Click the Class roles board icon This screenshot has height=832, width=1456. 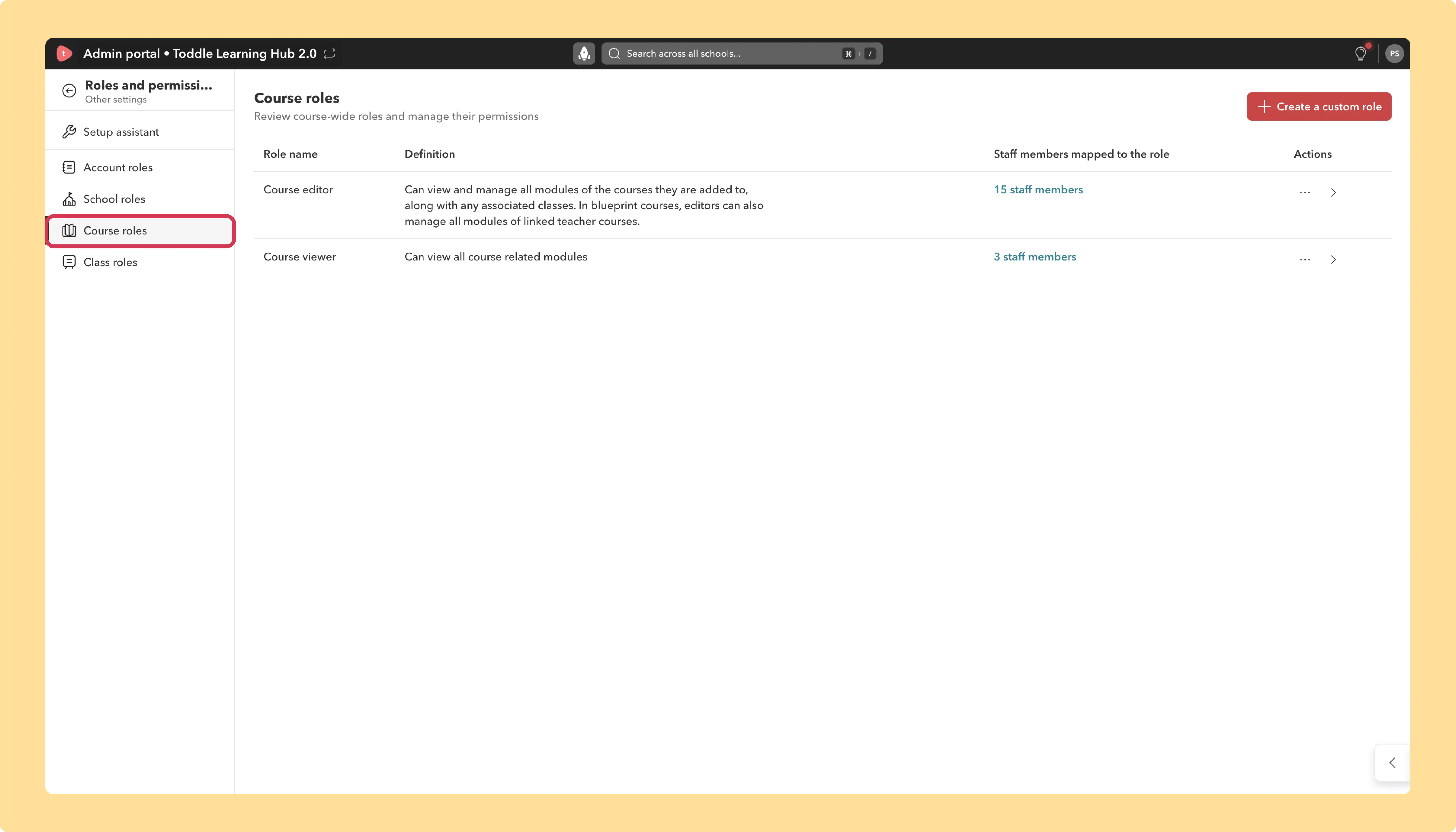click(69, 262)
